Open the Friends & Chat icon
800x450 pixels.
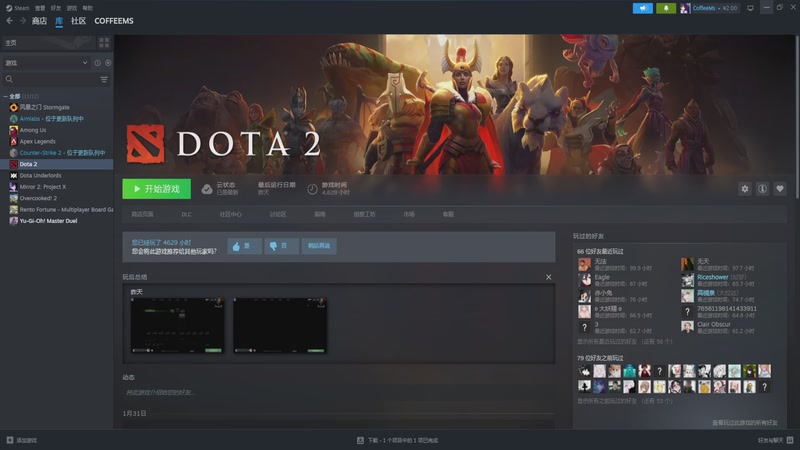[x=790, y=440]
